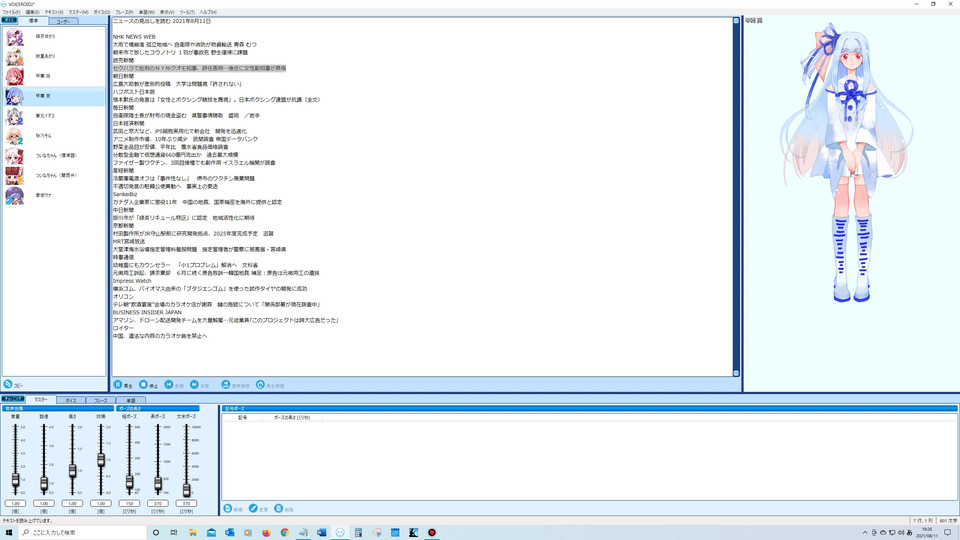Click the 短ポーズ value field showing 150
The image size is (960, 540).
coord(129,503)
